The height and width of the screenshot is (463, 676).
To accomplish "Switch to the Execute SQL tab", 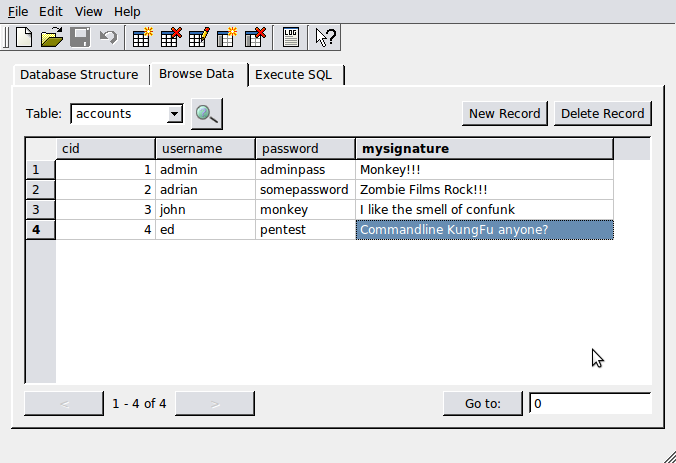I will tap(299, 75).
